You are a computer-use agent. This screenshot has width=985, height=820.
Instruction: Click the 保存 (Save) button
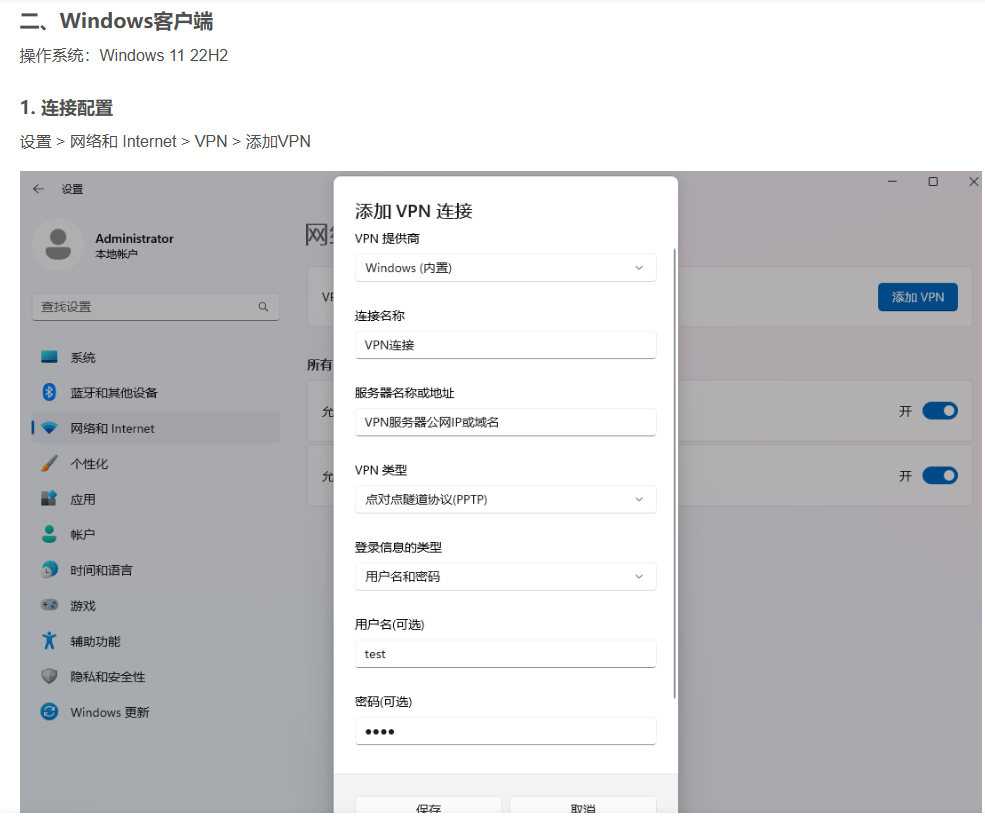428,805
